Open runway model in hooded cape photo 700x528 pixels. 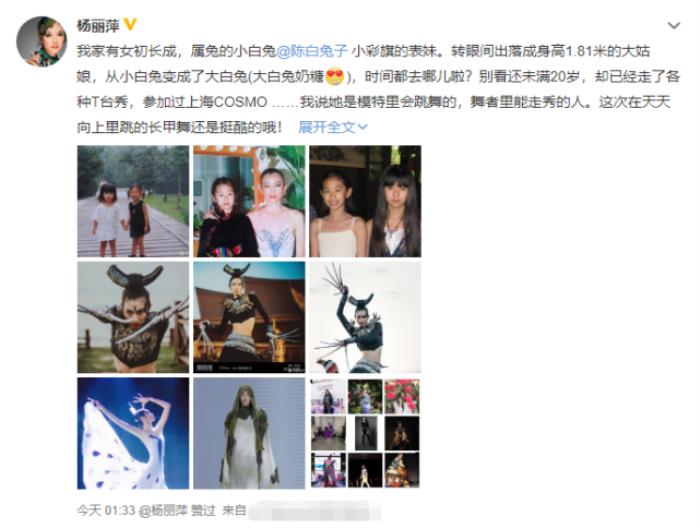click(x=249, y=433)
